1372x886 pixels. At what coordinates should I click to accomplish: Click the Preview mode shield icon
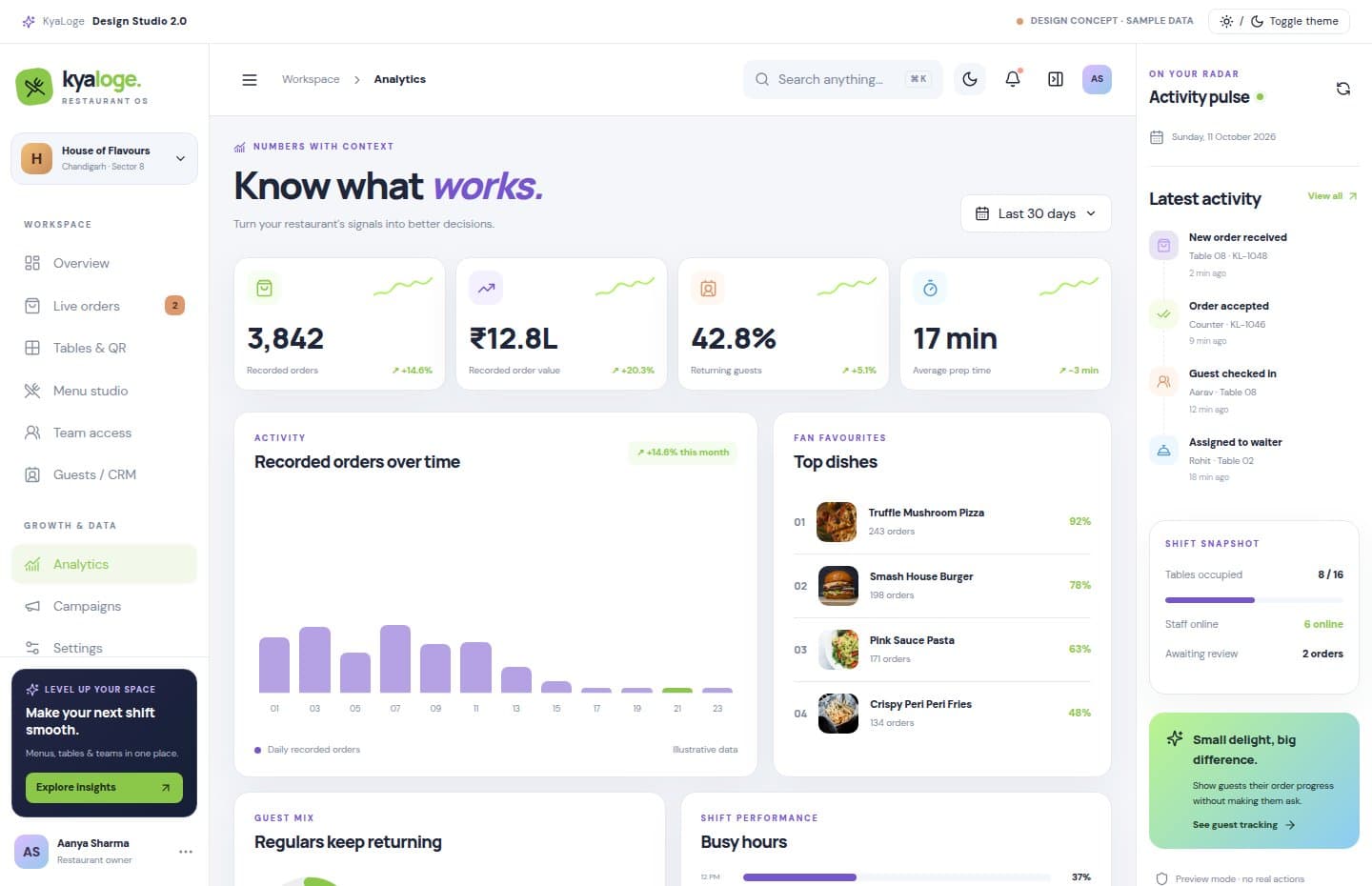click(x=1161, y=879)
